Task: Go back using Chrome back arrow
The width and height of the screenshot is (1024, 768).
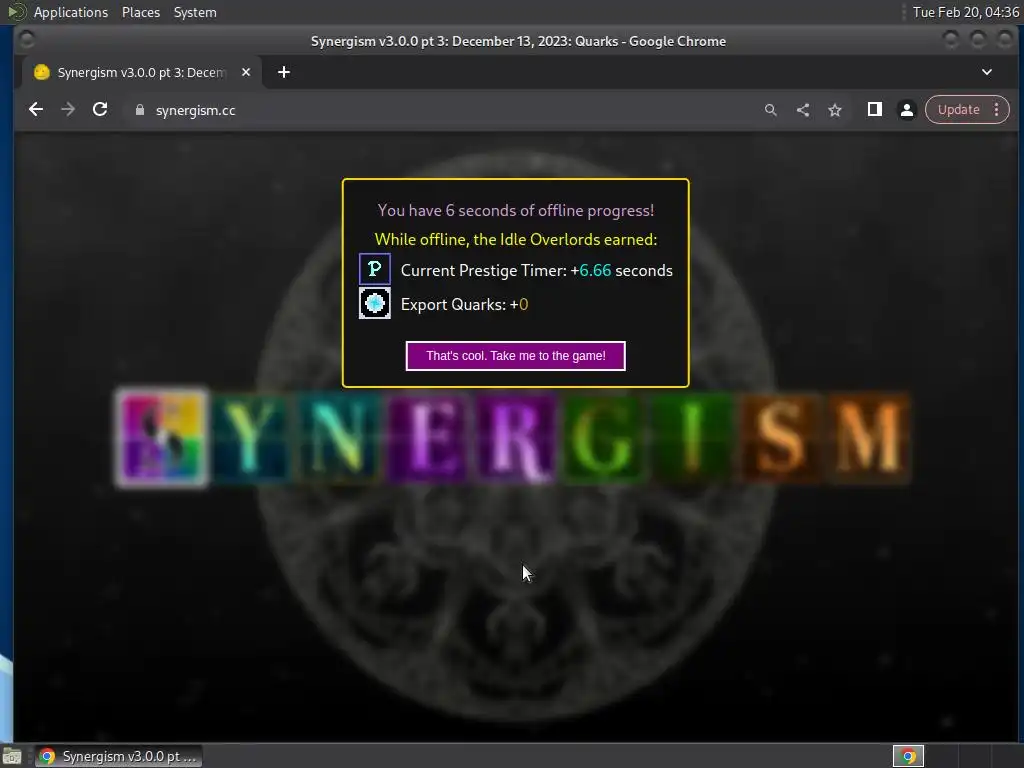Action: [x=36, y=110]
